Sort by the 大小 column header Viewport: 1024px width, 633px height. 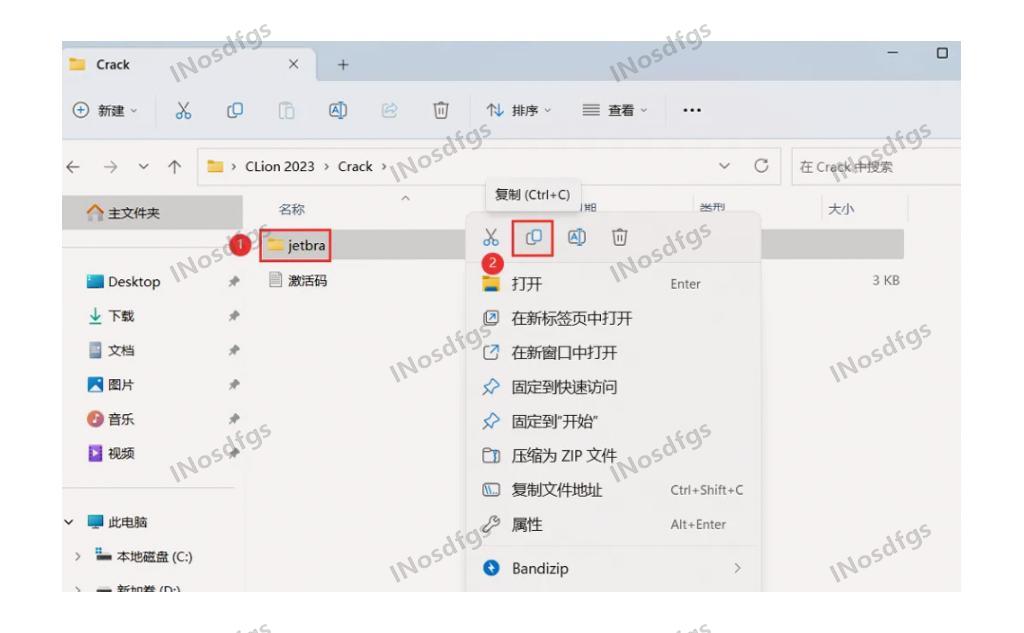coord(840,209)
